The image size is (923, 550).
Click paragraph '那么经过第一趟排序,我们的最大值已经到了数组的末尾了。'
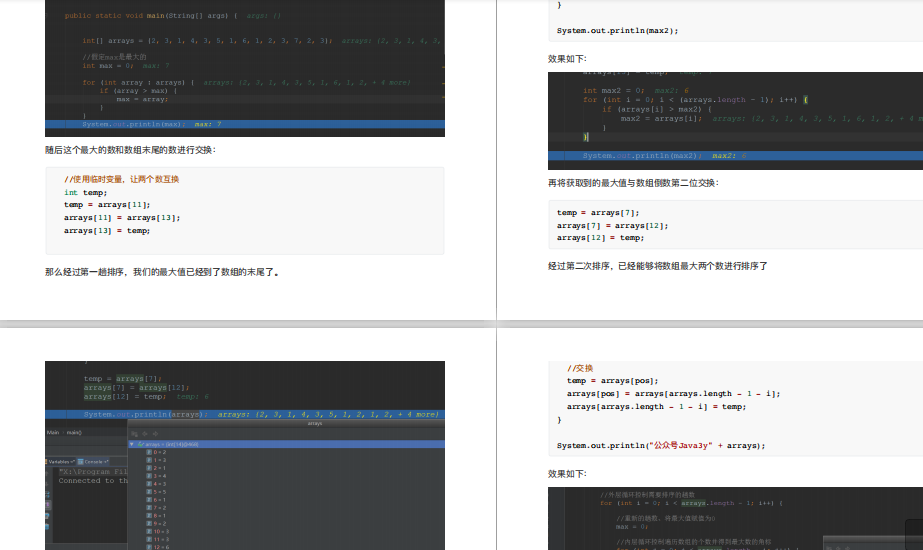[162, 272]
